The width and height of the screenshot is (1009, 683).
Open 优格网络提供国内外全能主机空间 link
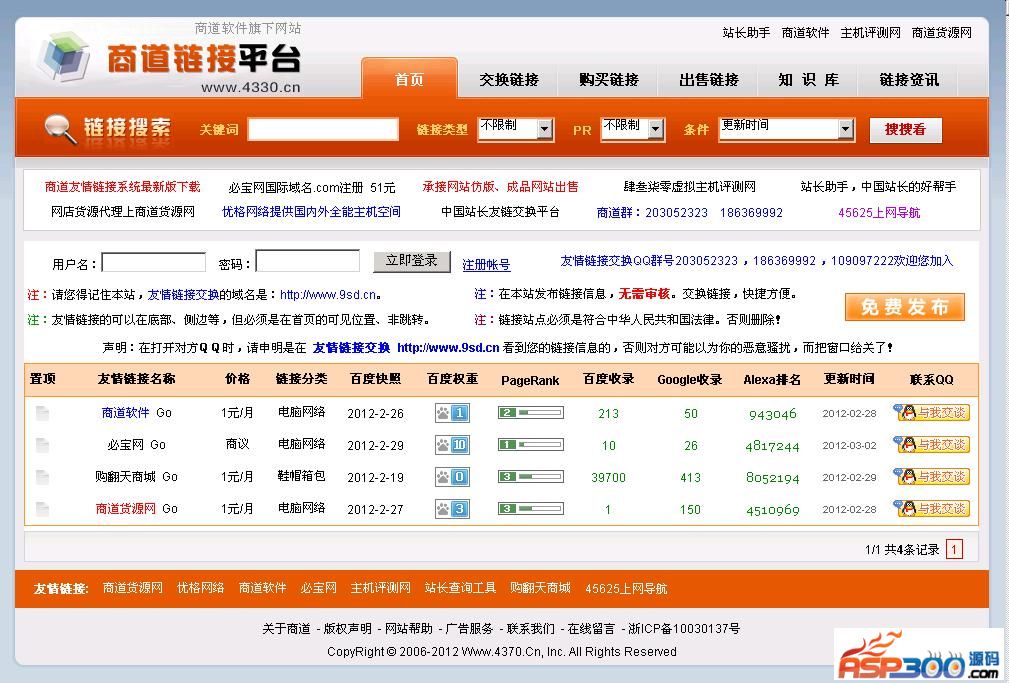click(x=311, y=212)
